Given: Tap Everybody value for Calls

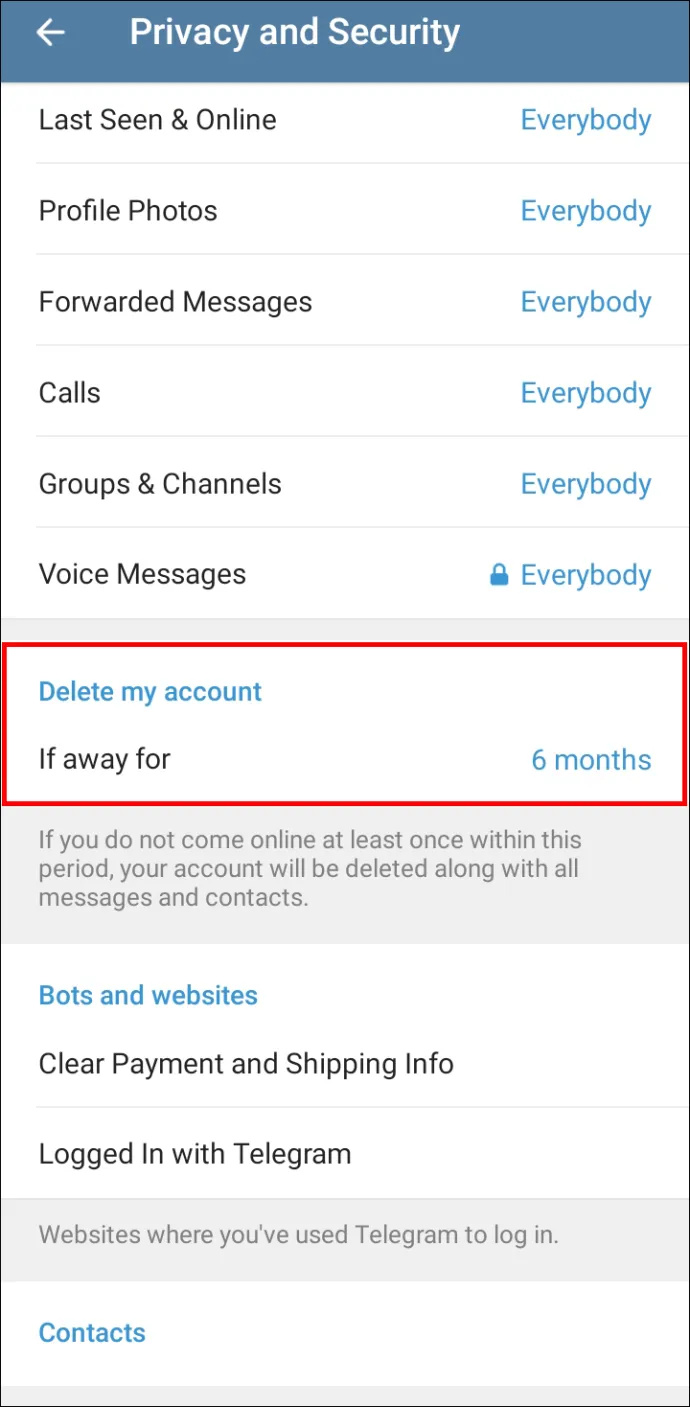Looking at the screenshot, I should click(586, 393).
